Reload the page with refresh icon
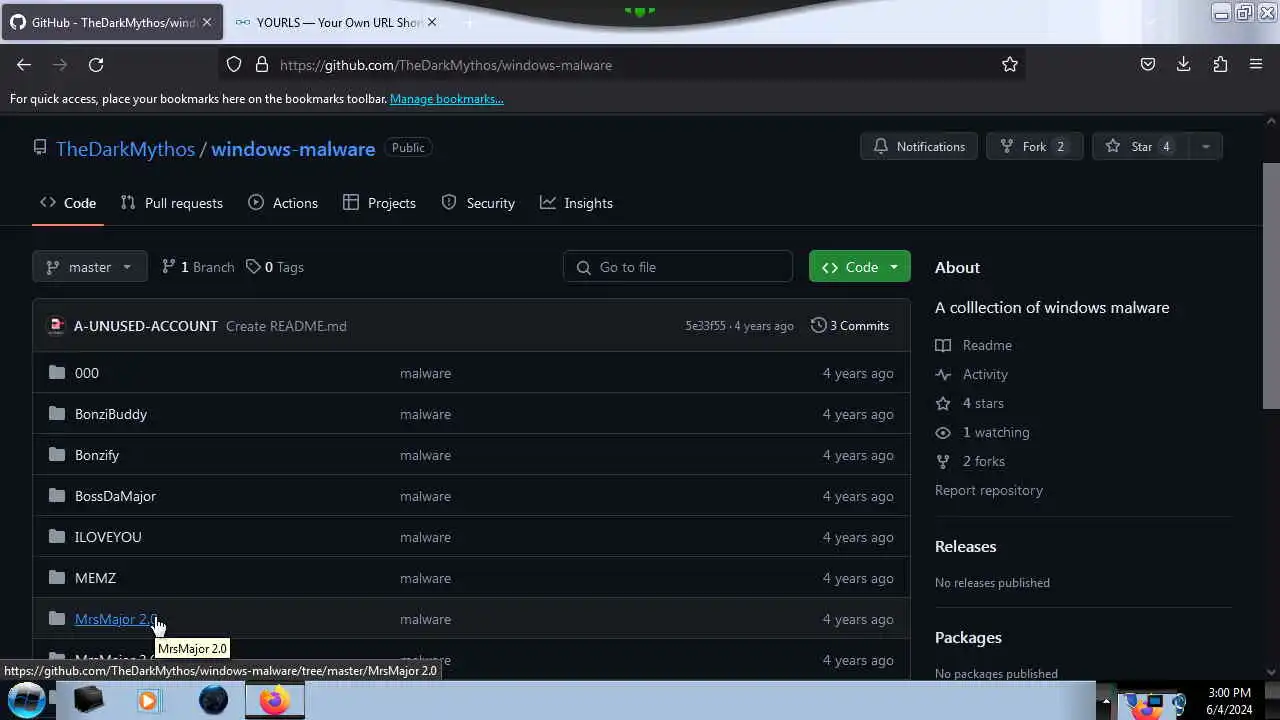Screen dimensions: 1280x720 pyautogui.click(x=96, y=65)
